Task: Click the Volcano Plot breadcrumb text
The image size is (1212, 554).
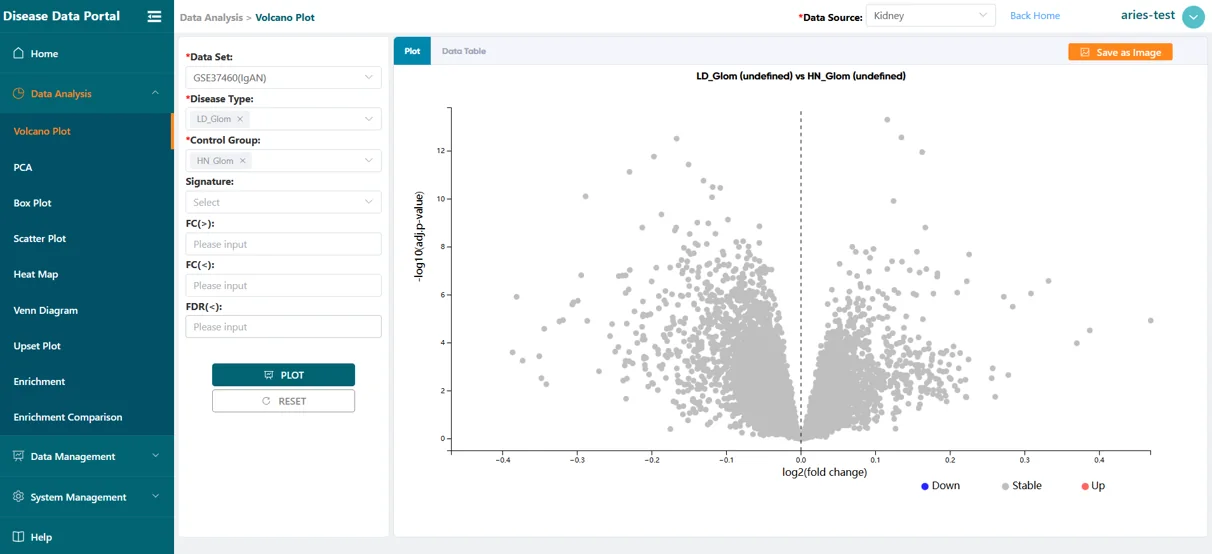Action: [285, 17]
